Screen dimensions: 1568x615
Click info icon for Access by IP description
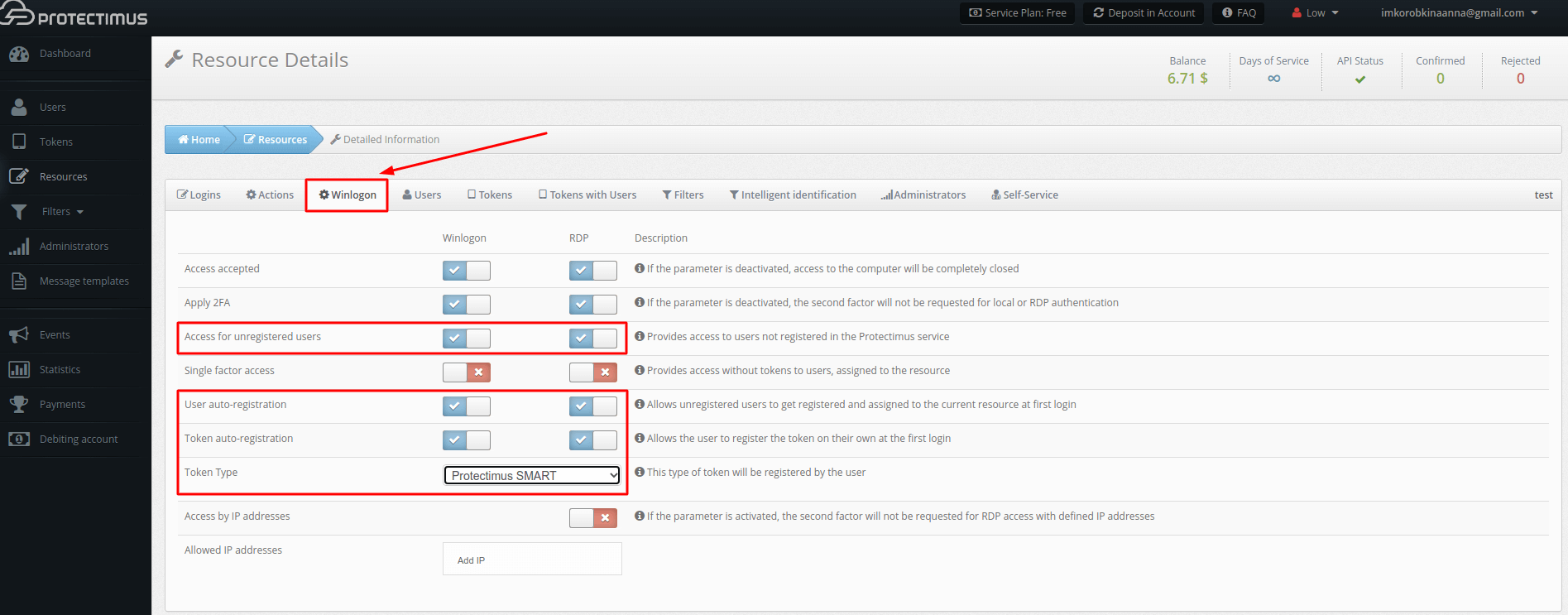(640, 516)
